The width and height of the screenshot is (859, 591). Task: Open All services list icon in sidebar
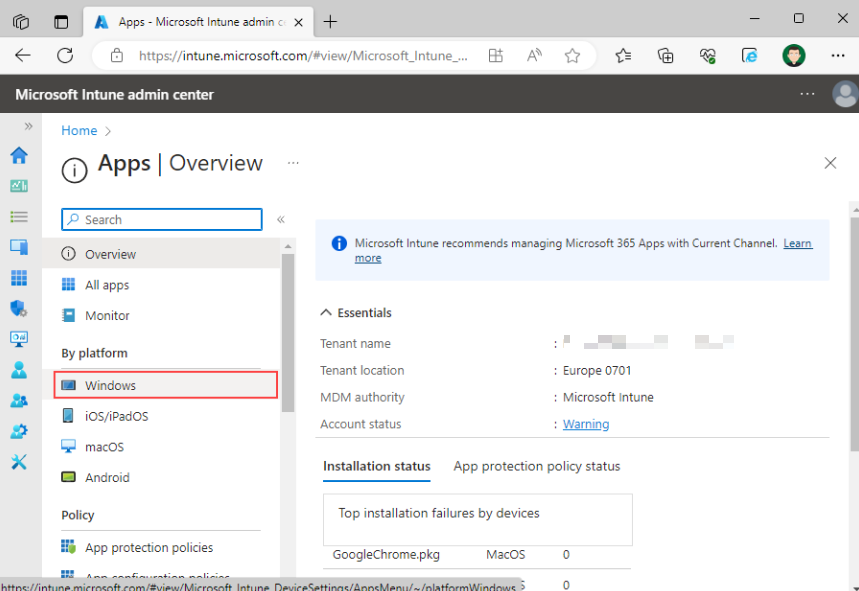[x=19, y=217]
